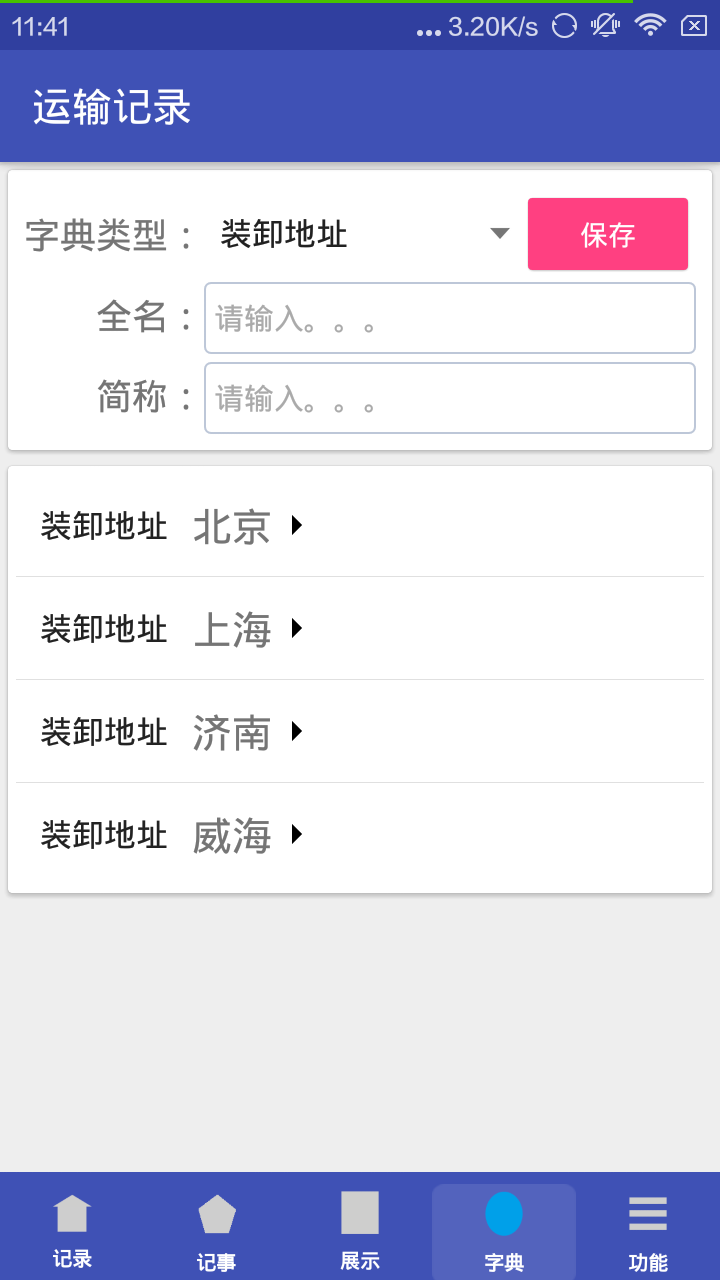Expand the 上海 entry arrow

click(297, 628)
